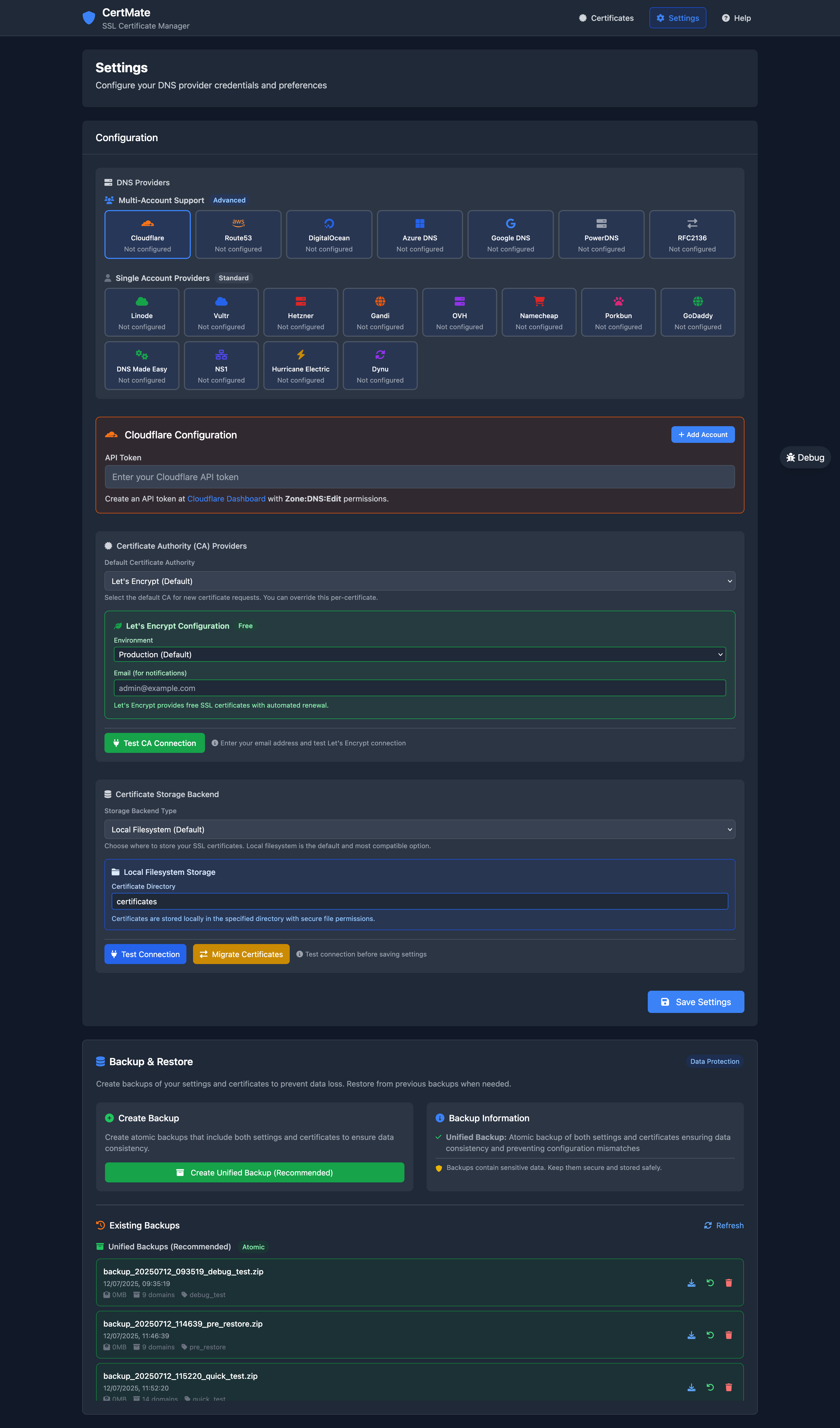Open the Help menu
The width and height of the screenshot is (840, 1428).
point(736,18)
